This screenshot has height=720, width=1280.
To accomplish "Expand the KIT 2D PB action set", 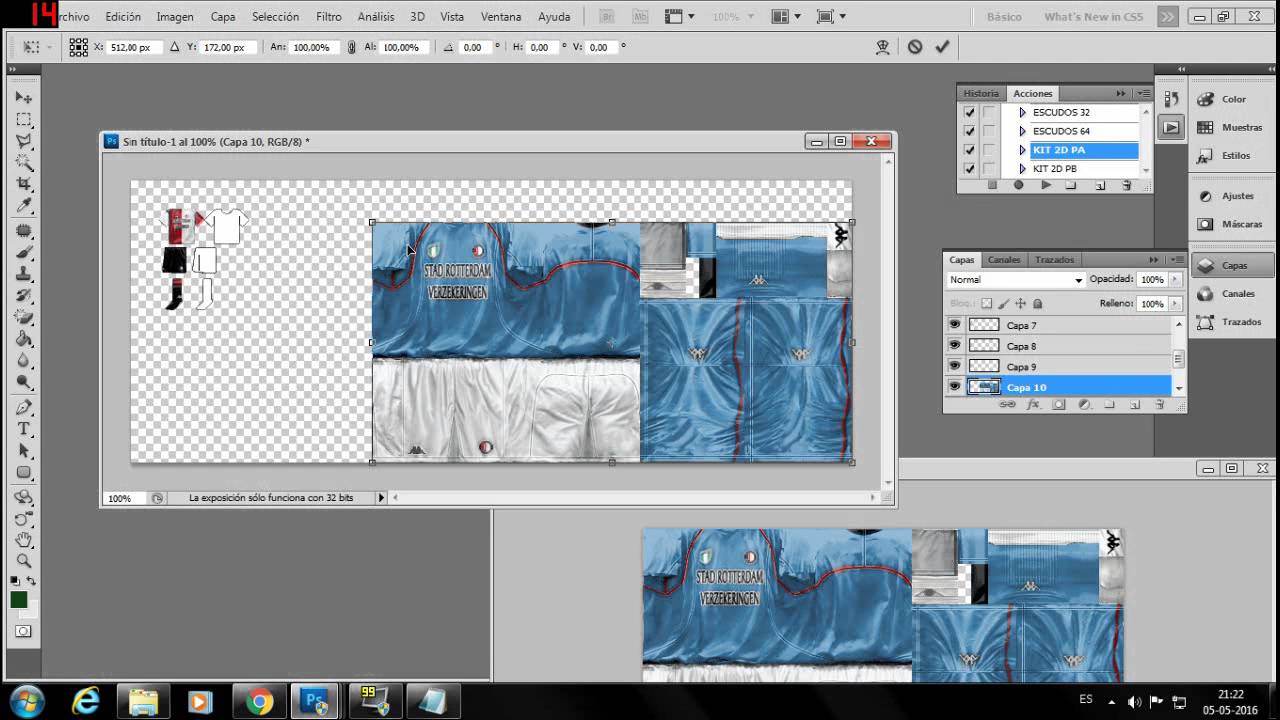I will pyautogui.click(x=1022, y=169).
